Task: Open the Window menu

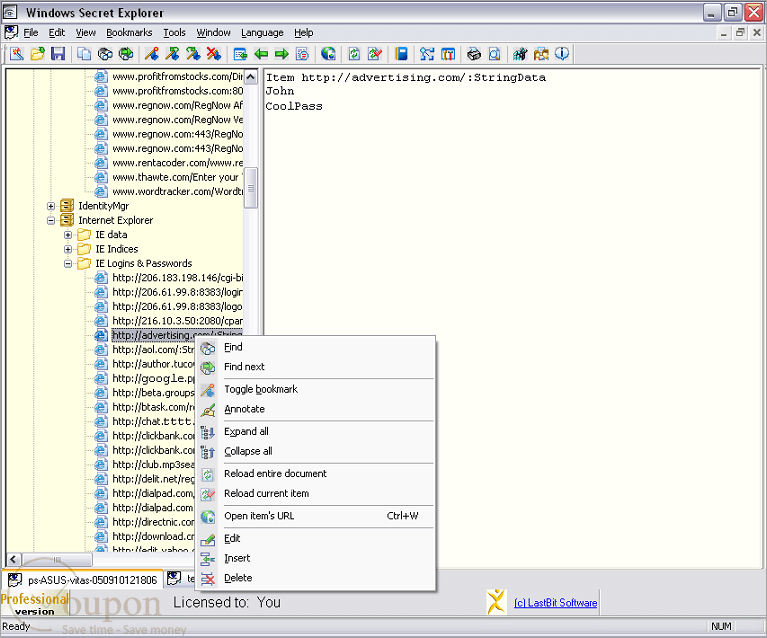Action: pos(213,33)
